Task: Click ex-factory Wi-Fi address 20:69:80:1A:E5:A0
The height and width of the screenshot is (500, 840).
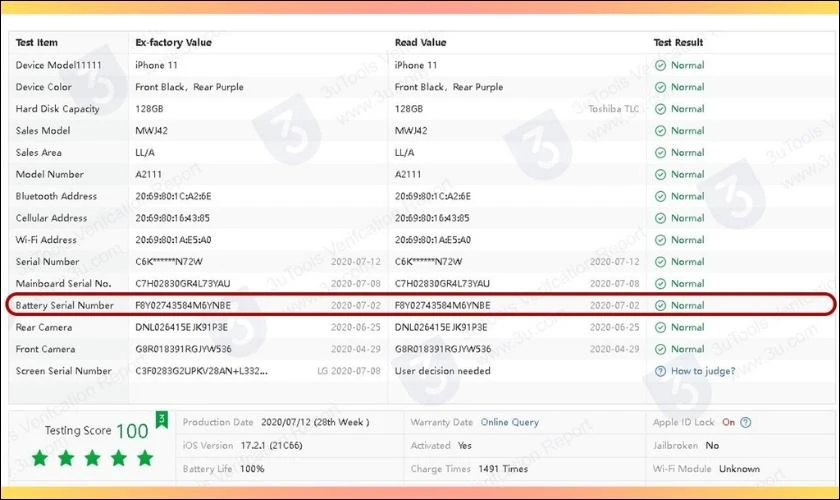Action: pos(173,240)
